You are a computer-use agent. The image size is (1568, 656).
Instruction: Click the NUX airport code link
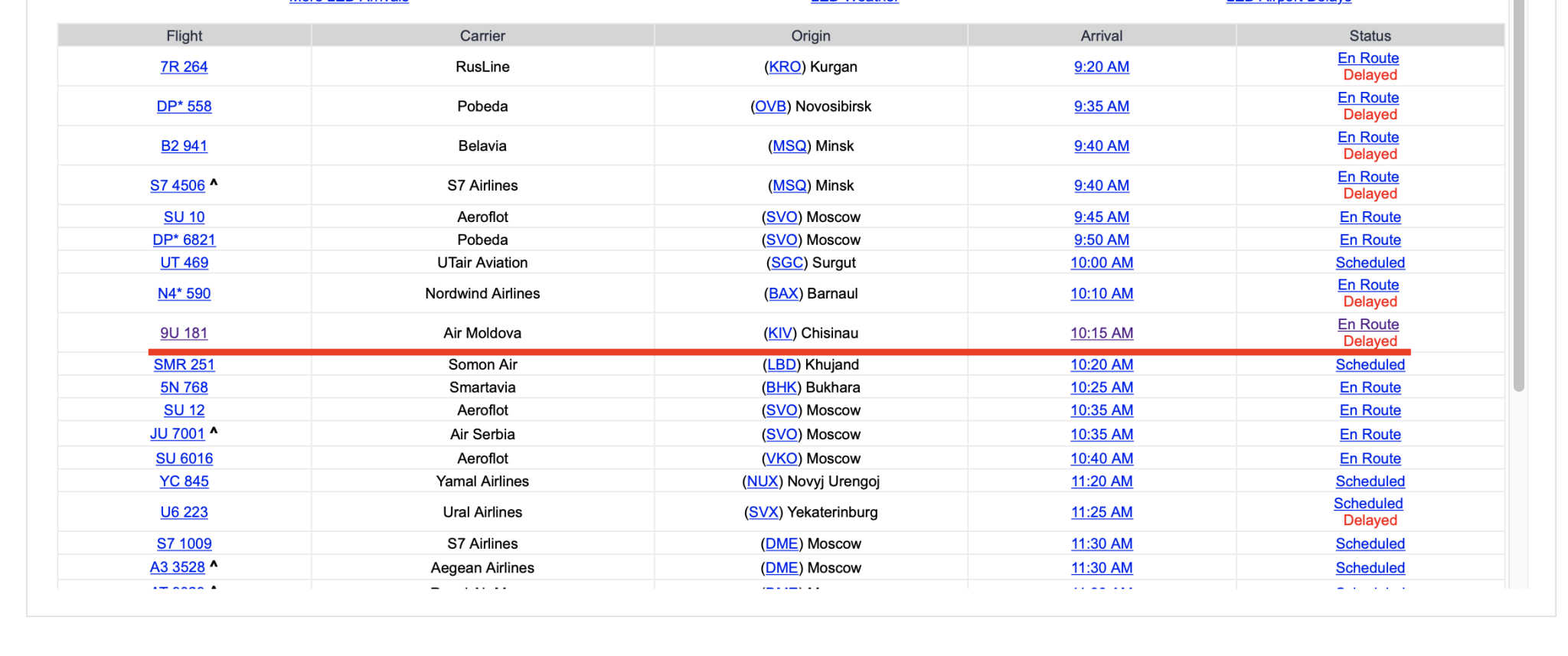coord(763,481)
